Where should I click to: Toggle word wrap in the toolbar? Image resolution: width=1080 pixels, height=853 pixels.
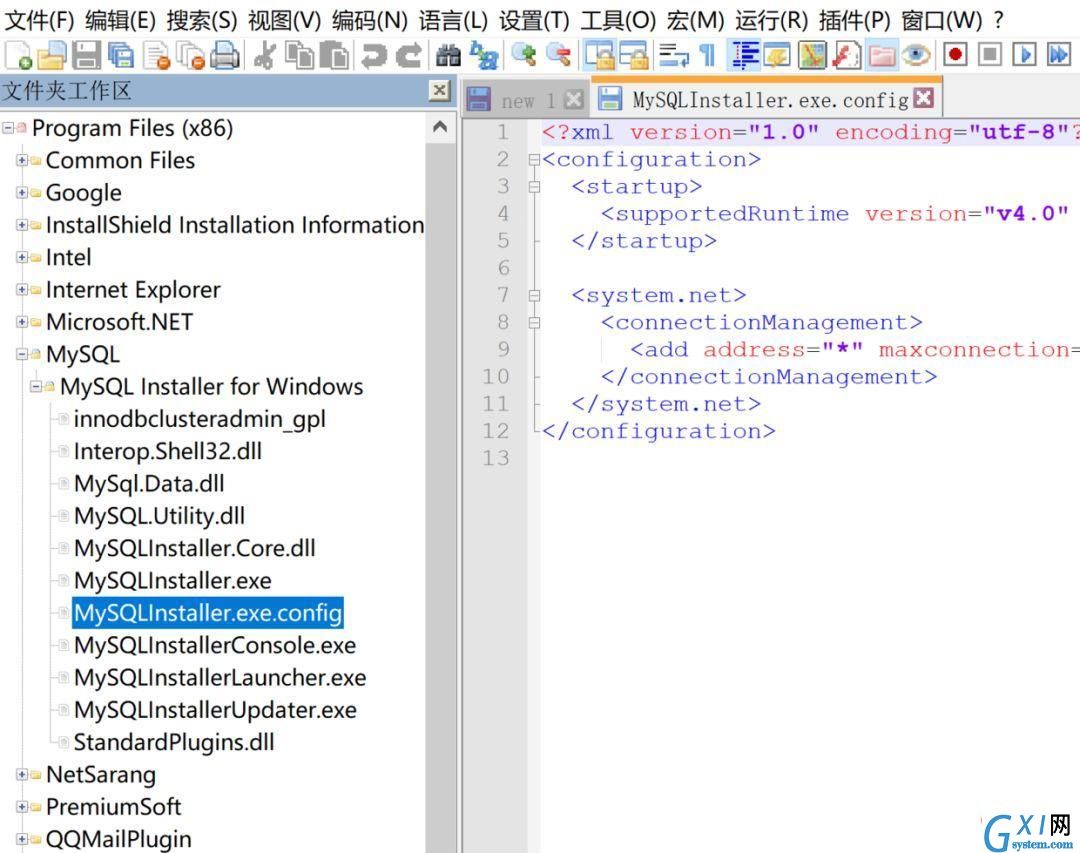tap(673, 55)
